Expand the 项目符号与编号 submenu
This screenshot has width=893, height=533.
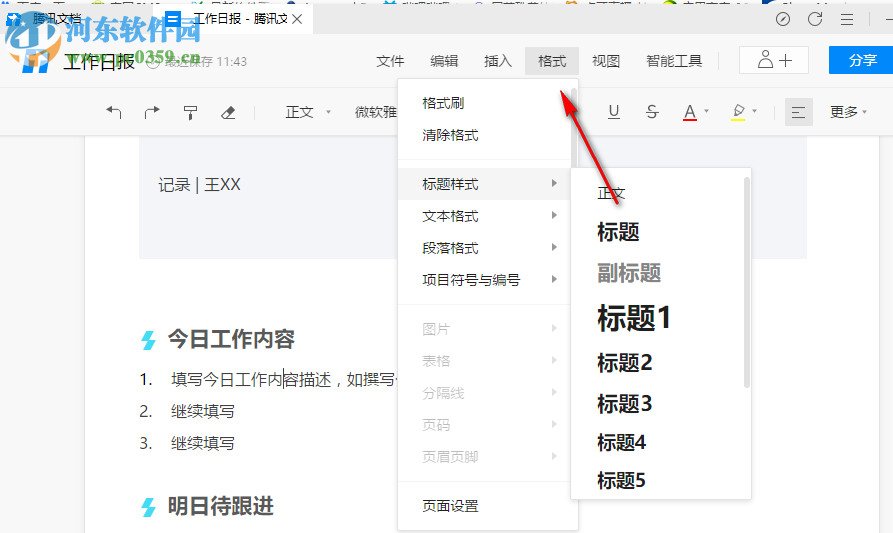click(484, 280)
